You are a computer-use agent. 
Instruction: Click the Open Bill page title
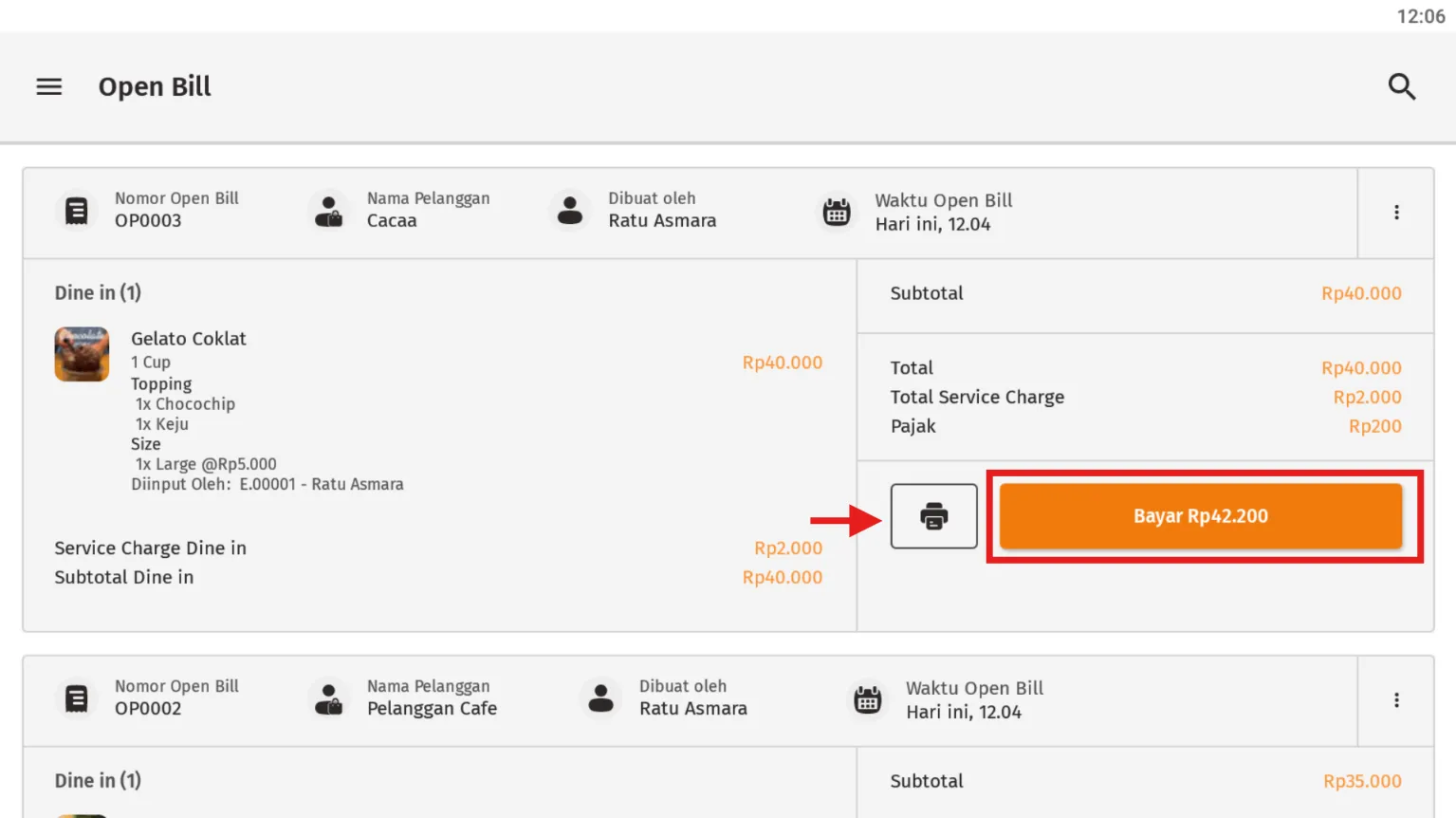tap(155, 86)
